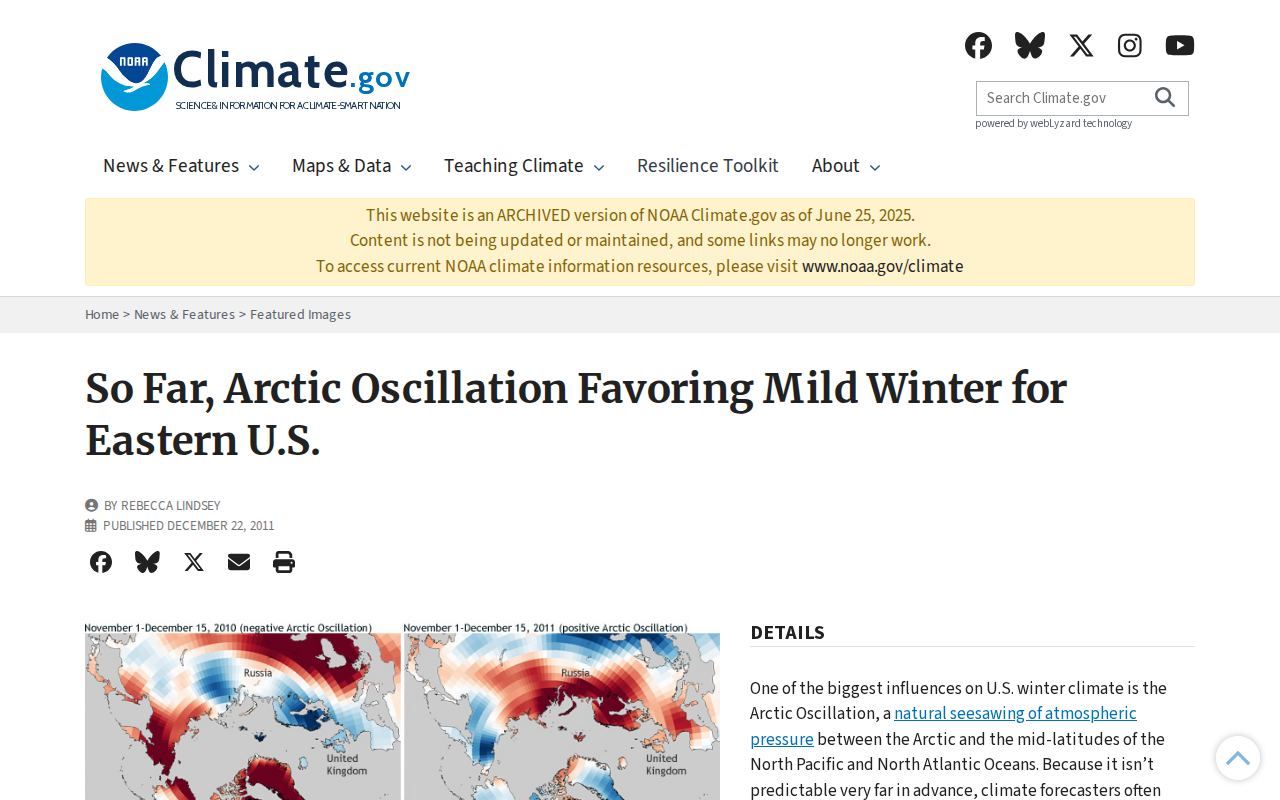Open Bluesky profile icon in header
The width and height of the screenshot is (1280, 800).
tap(1030, 45)
